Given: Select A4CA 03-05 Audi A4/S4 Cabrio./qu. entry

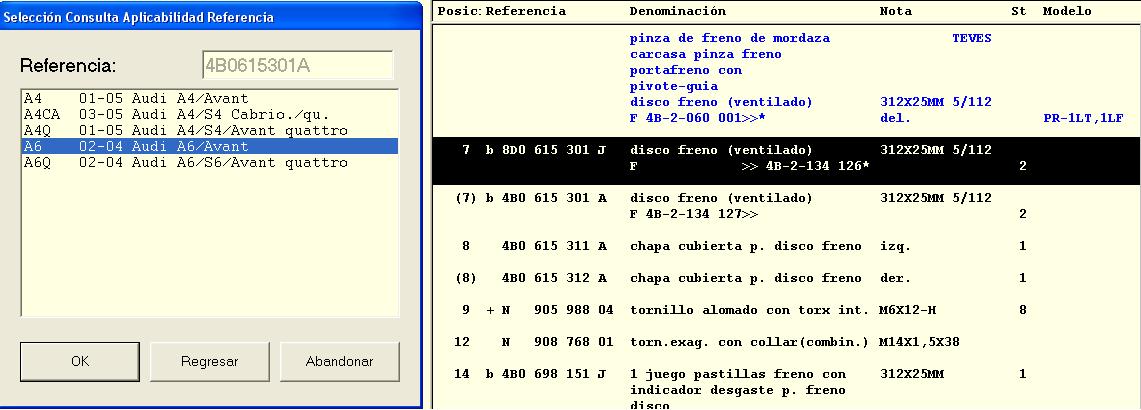Looking at the screenshot, I should point(210,114).
